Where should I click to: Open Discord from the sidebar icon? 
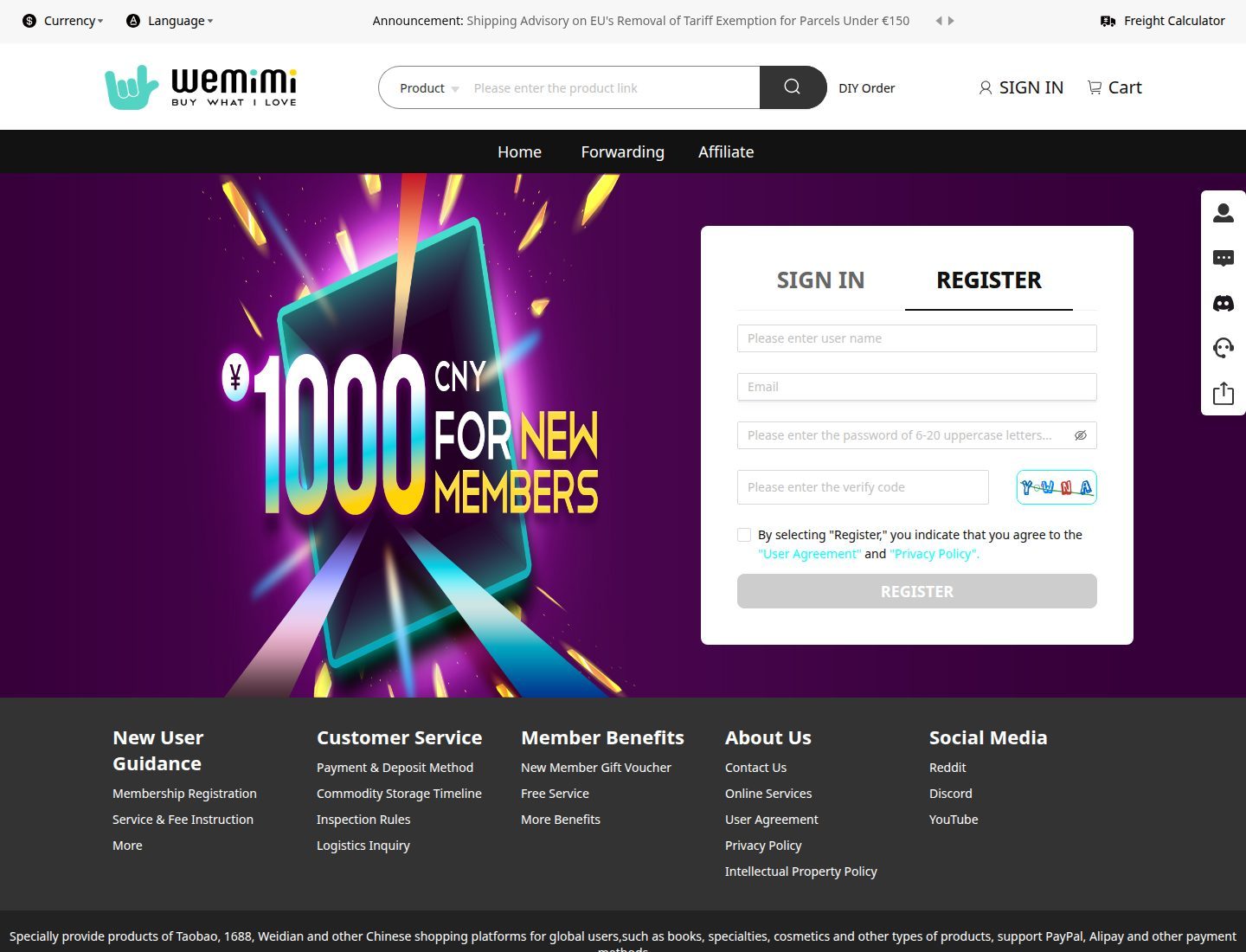coord(1224,303)
